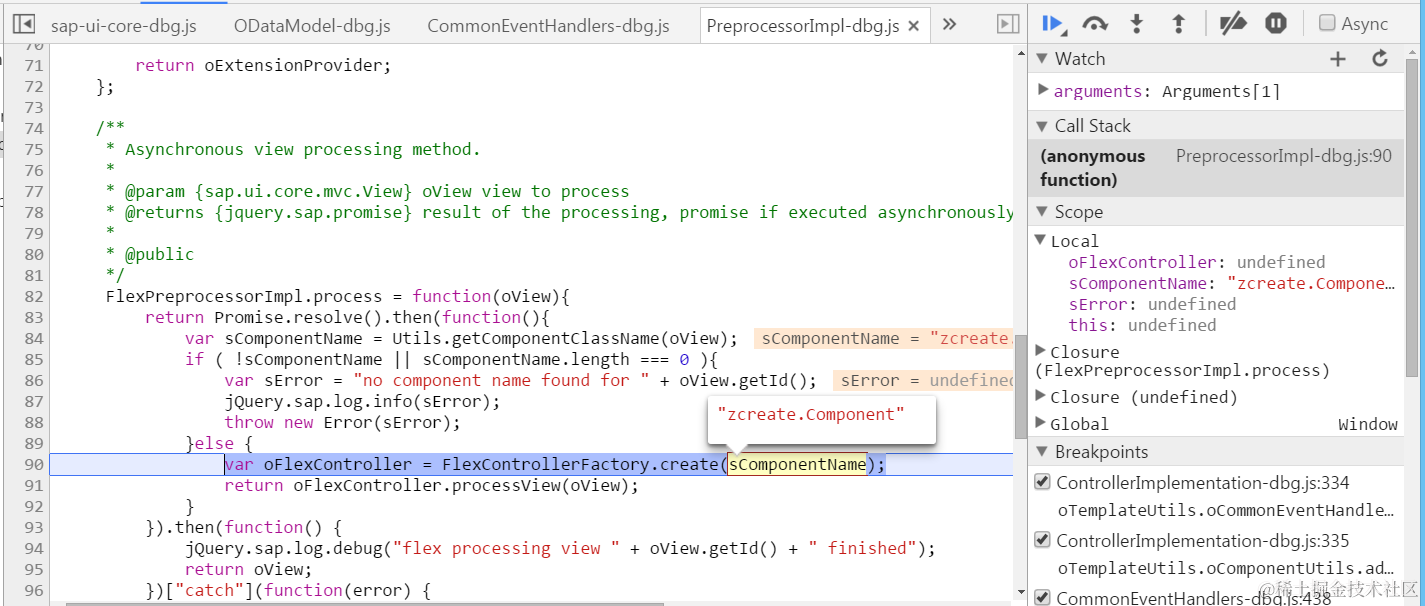Click oTemplateUtils.oCommonEventHandle… breakpoint code text
This screenshot has height=606, width=1425.
1226,510
